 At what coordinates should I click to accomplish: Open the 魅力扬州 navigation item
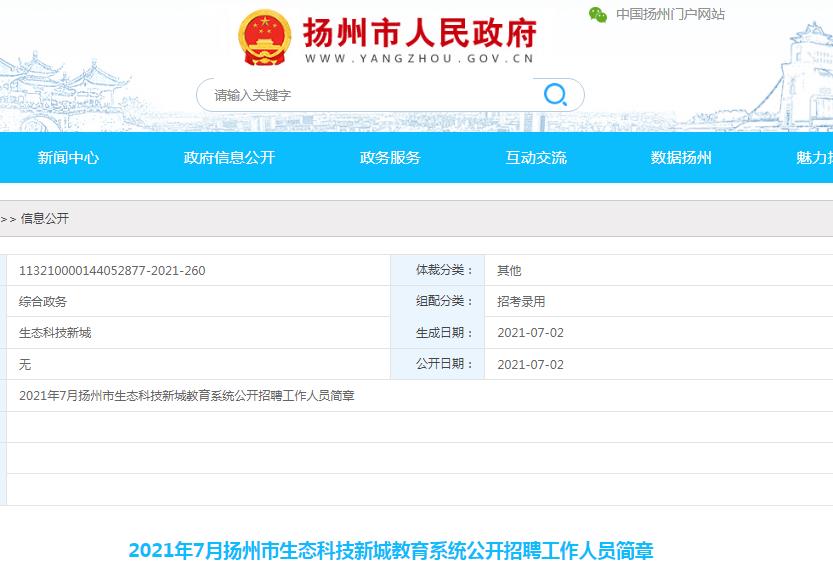tap(813, 158)
